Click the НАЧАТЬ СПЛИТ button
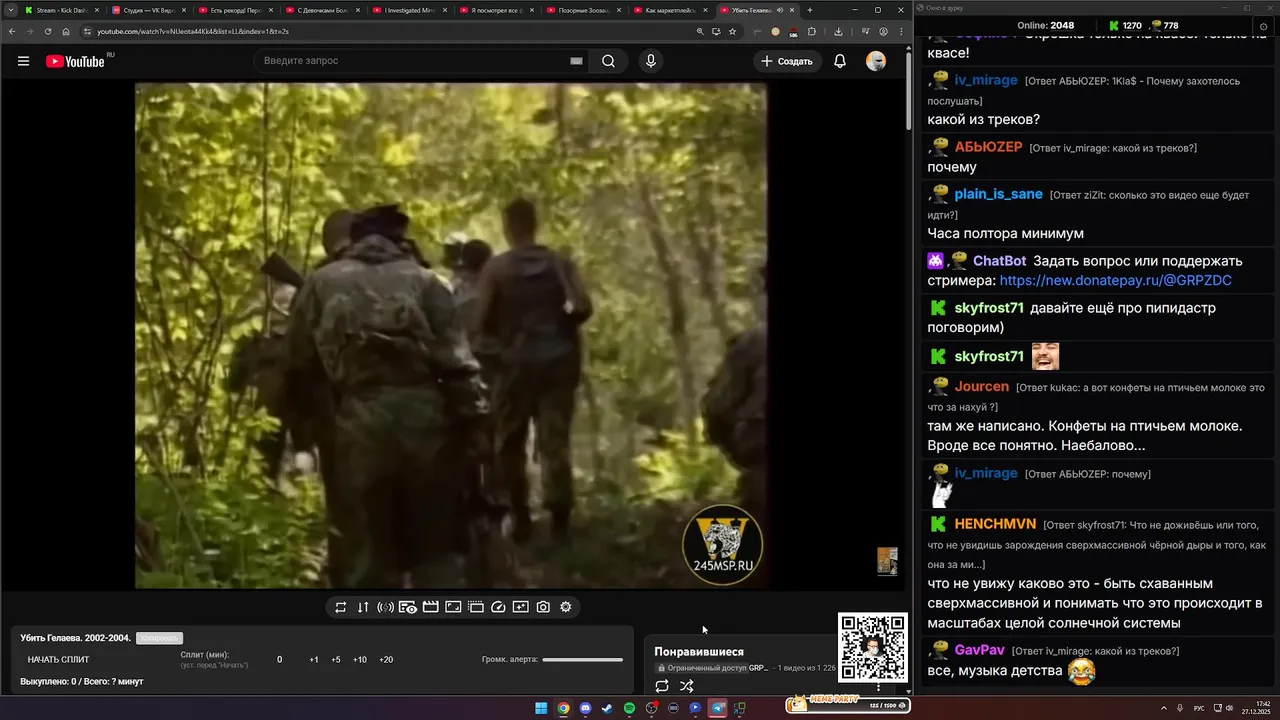Viewport: 1280px width, 720px height. click(58, 660)
